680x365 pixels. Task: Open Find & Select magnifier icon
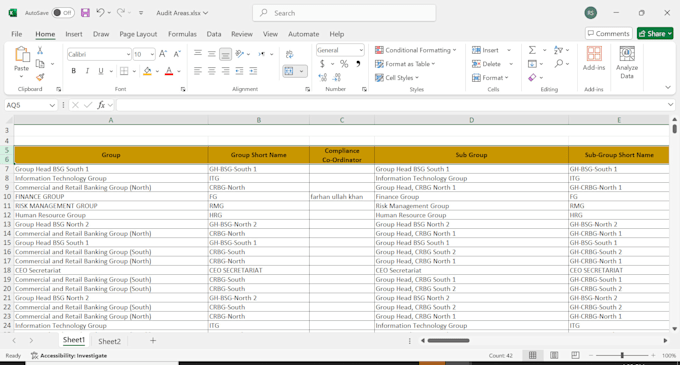pyautogui.click(x=559, y=64)
